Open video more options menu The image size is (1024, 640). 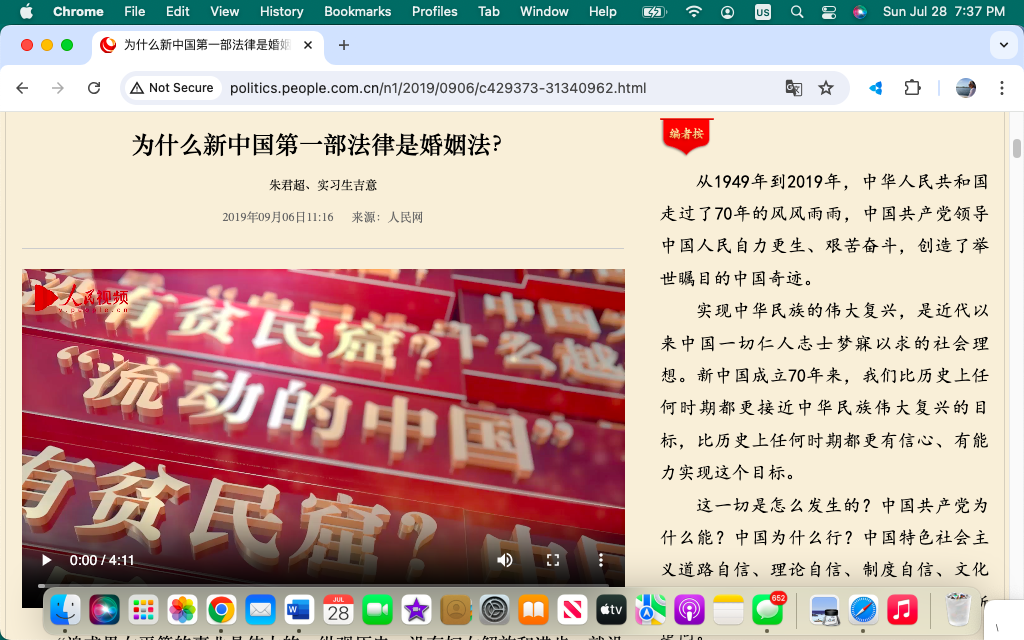tap(601, 560)
